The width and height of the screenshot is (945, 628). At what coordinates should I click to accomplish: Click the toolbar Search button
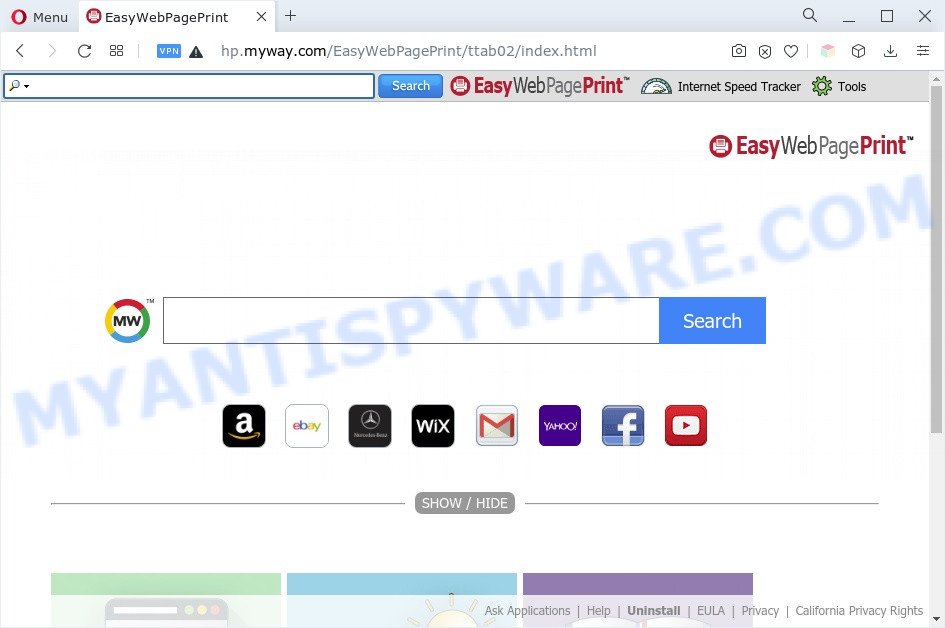410,86
